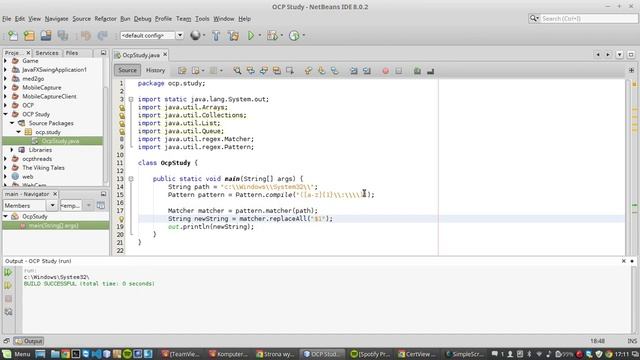Click the Build Project hammer icon
640x360 pixels.
pos(216,36)
